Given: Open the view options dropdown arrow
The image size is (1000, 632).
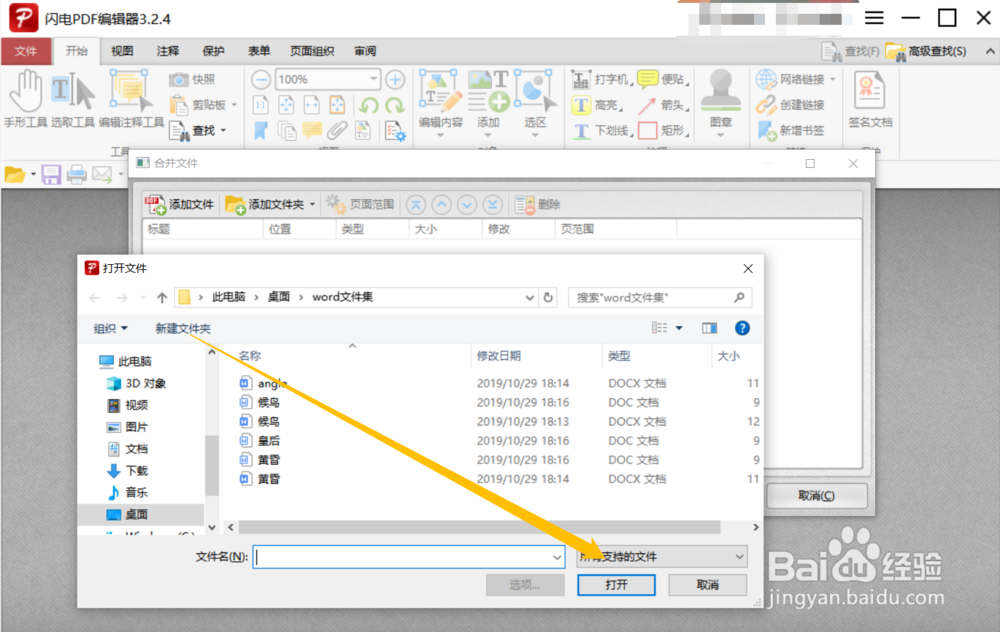Looking at the screenshot, I should click(679, 328).
